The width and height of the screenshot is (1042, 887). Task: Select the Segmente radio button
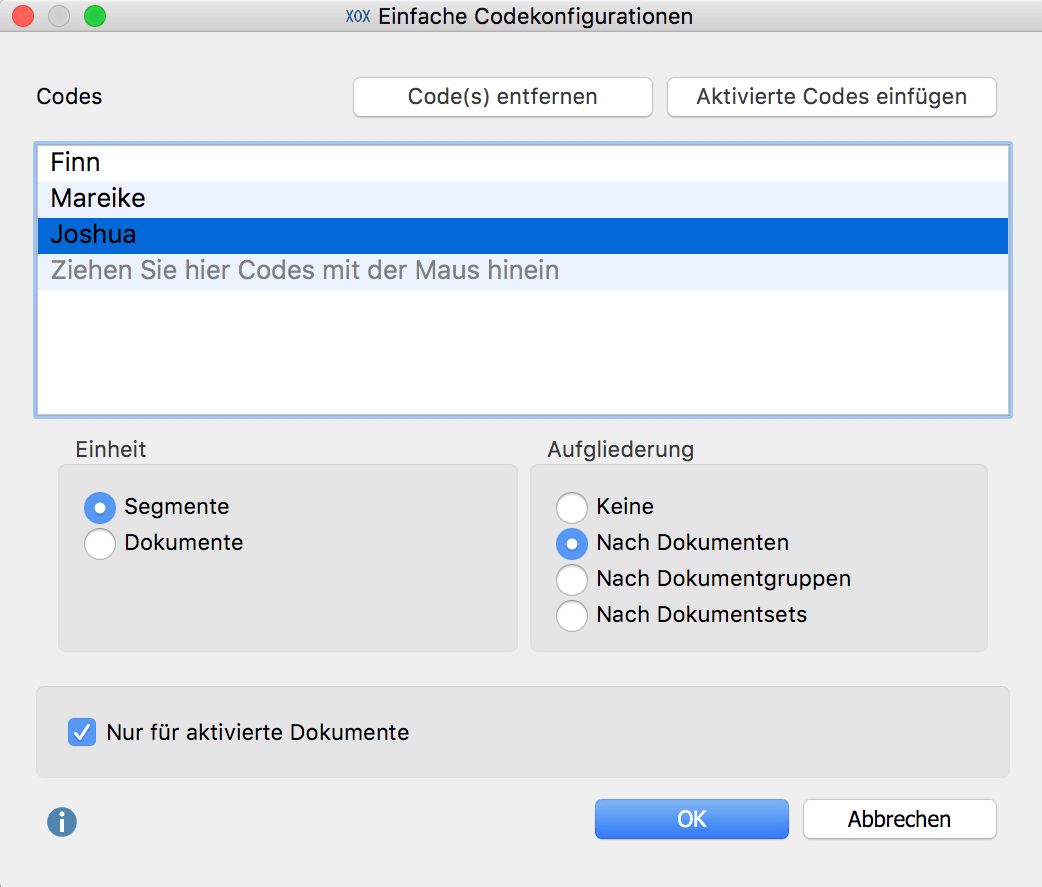[x=100, y=508]
